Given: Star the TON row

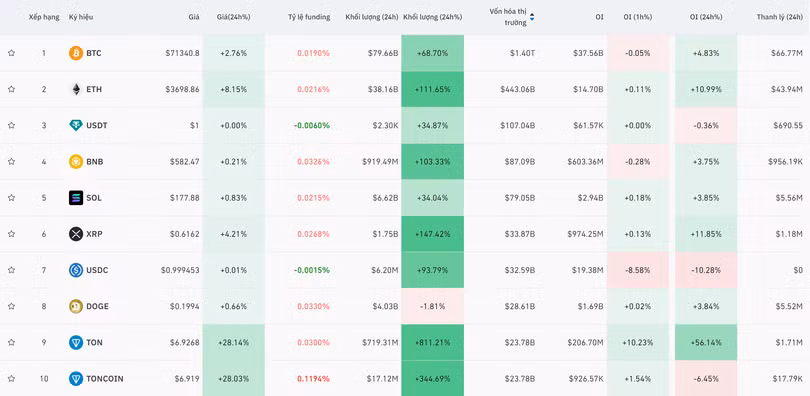Looking at the screenshot, I should (11, 342).
